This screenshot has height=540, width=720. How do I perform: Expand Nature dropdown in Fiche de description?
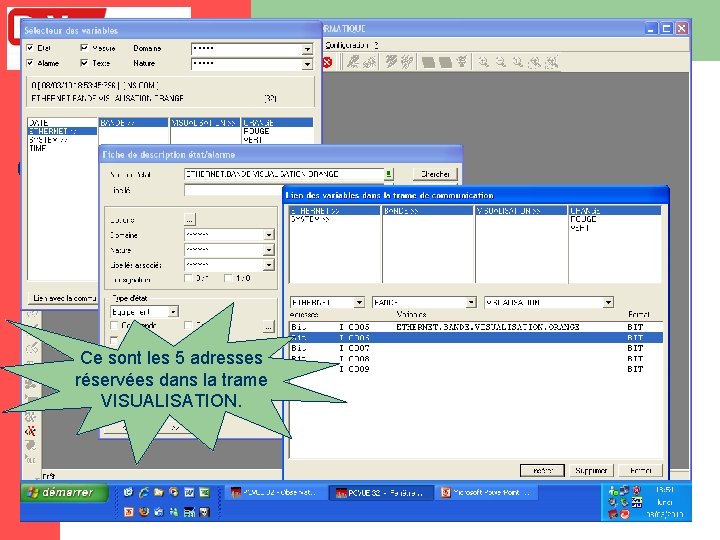[x=269, y=250]
